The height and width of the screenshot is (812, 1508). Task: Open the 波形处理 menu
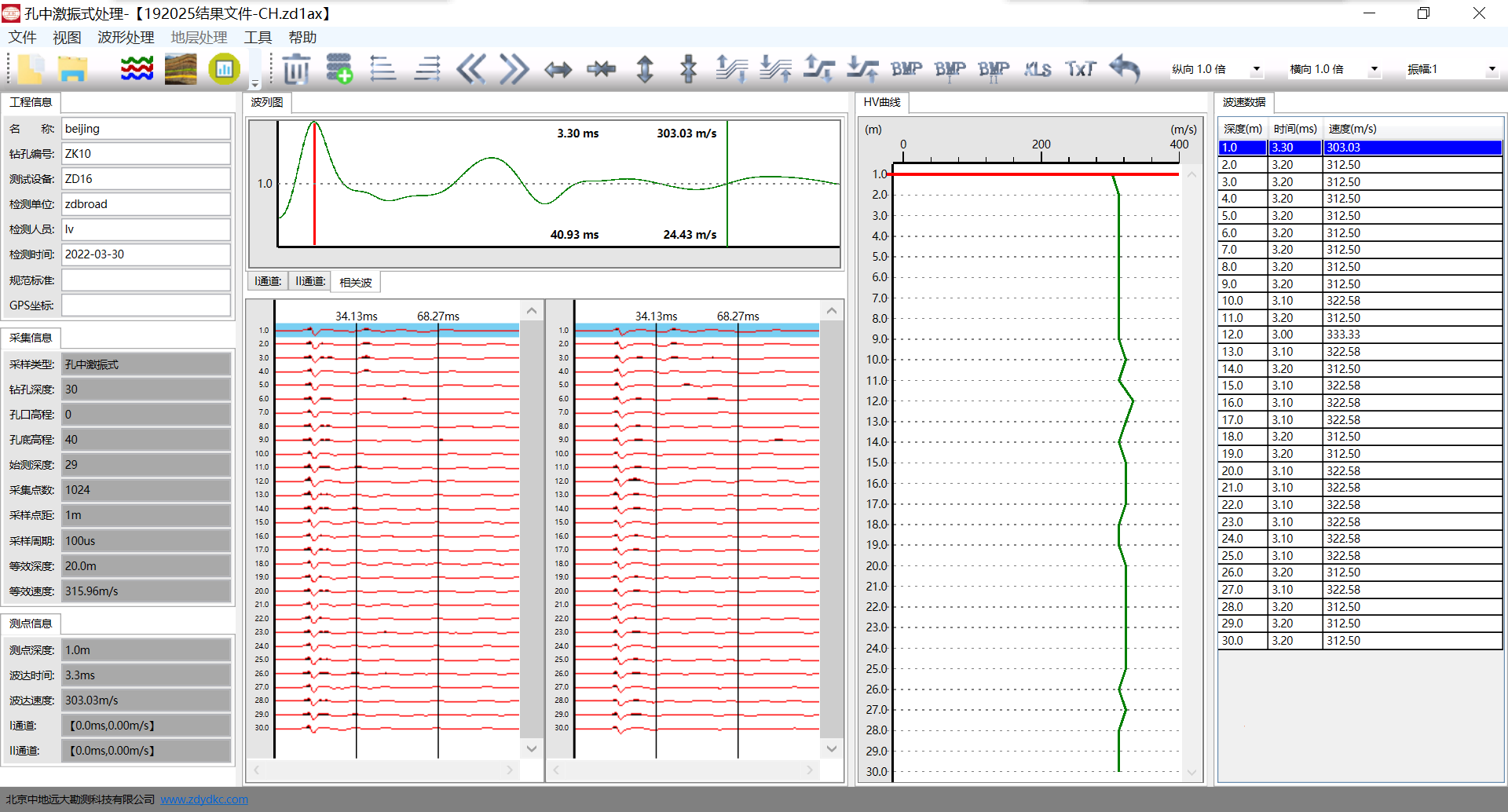coord(126,37)
